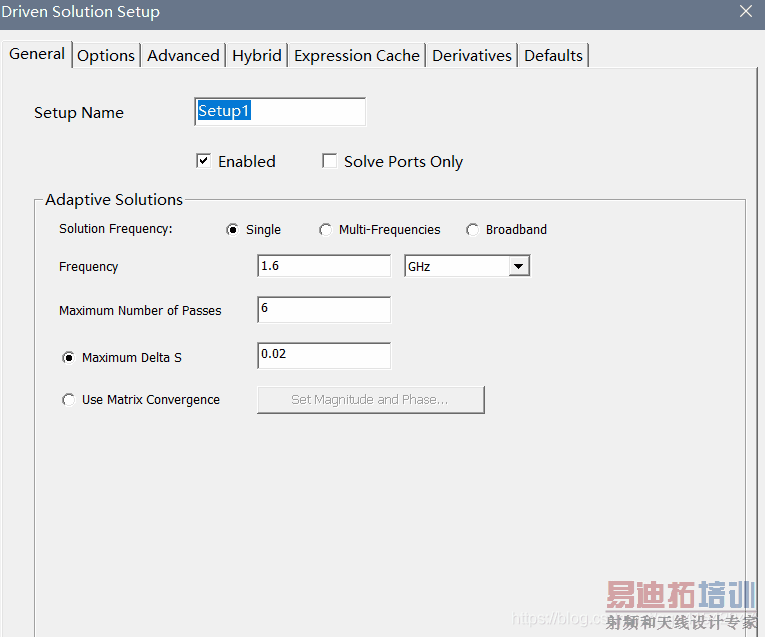Expand the GHz frequency unit dropdown
Screen dimensions: 765x637
click(x=518, y=267)
